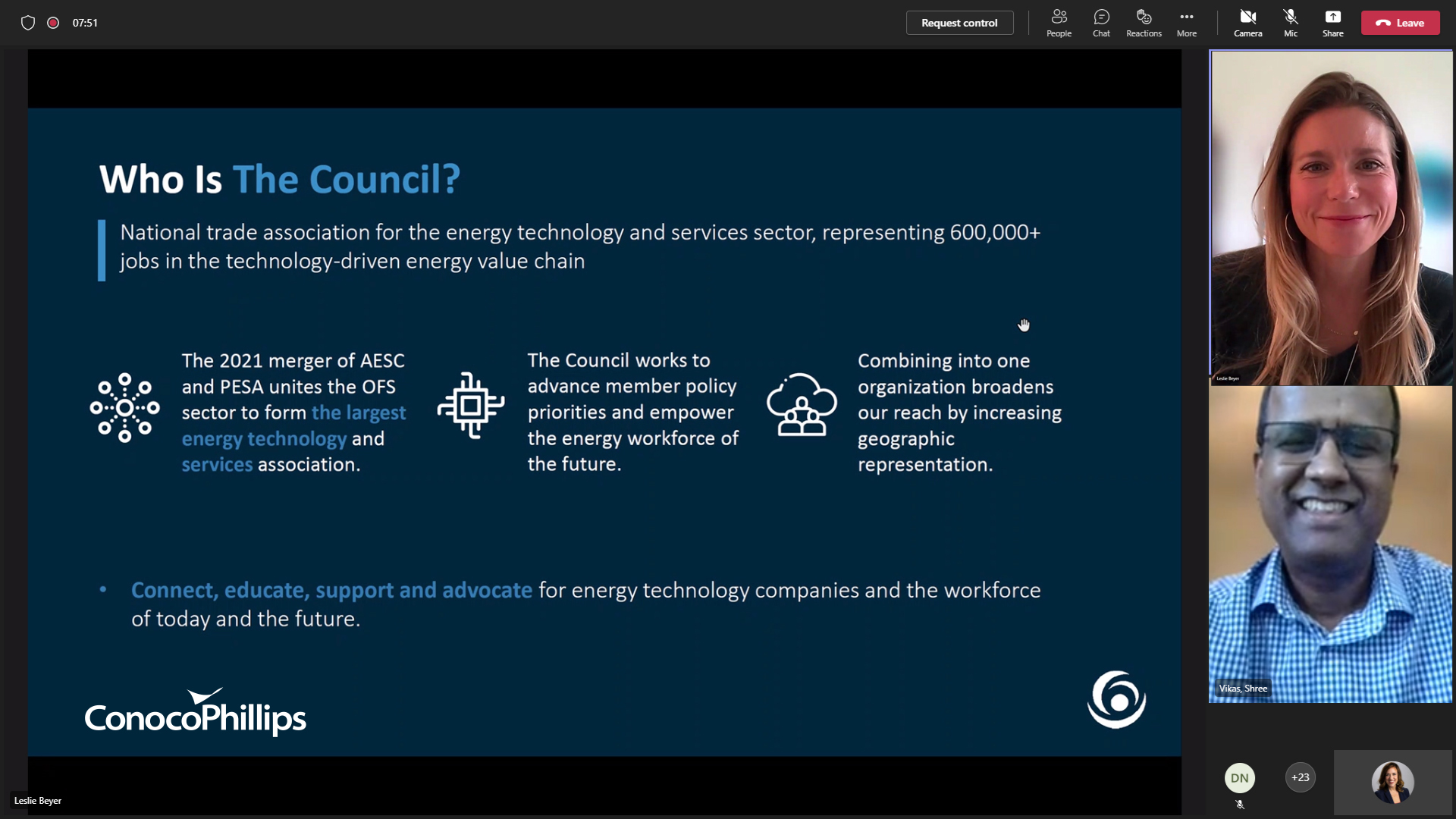The height and width of the screenshot is (819, 1456).
Task: Click the shield security icon
Action: coord(28,23)
